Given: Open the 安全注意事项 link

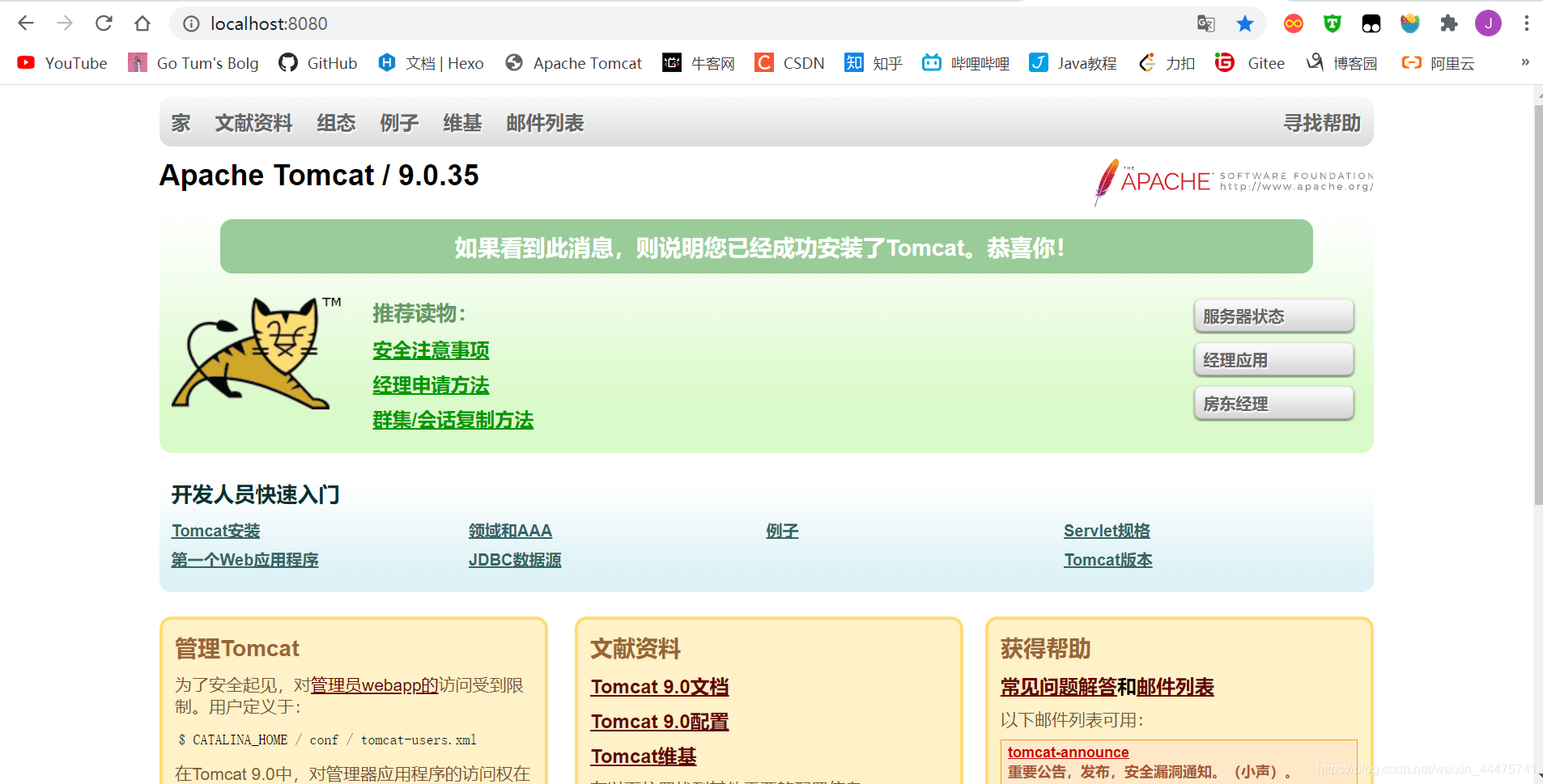Looking at the screenshot, I should pos(431,350).
